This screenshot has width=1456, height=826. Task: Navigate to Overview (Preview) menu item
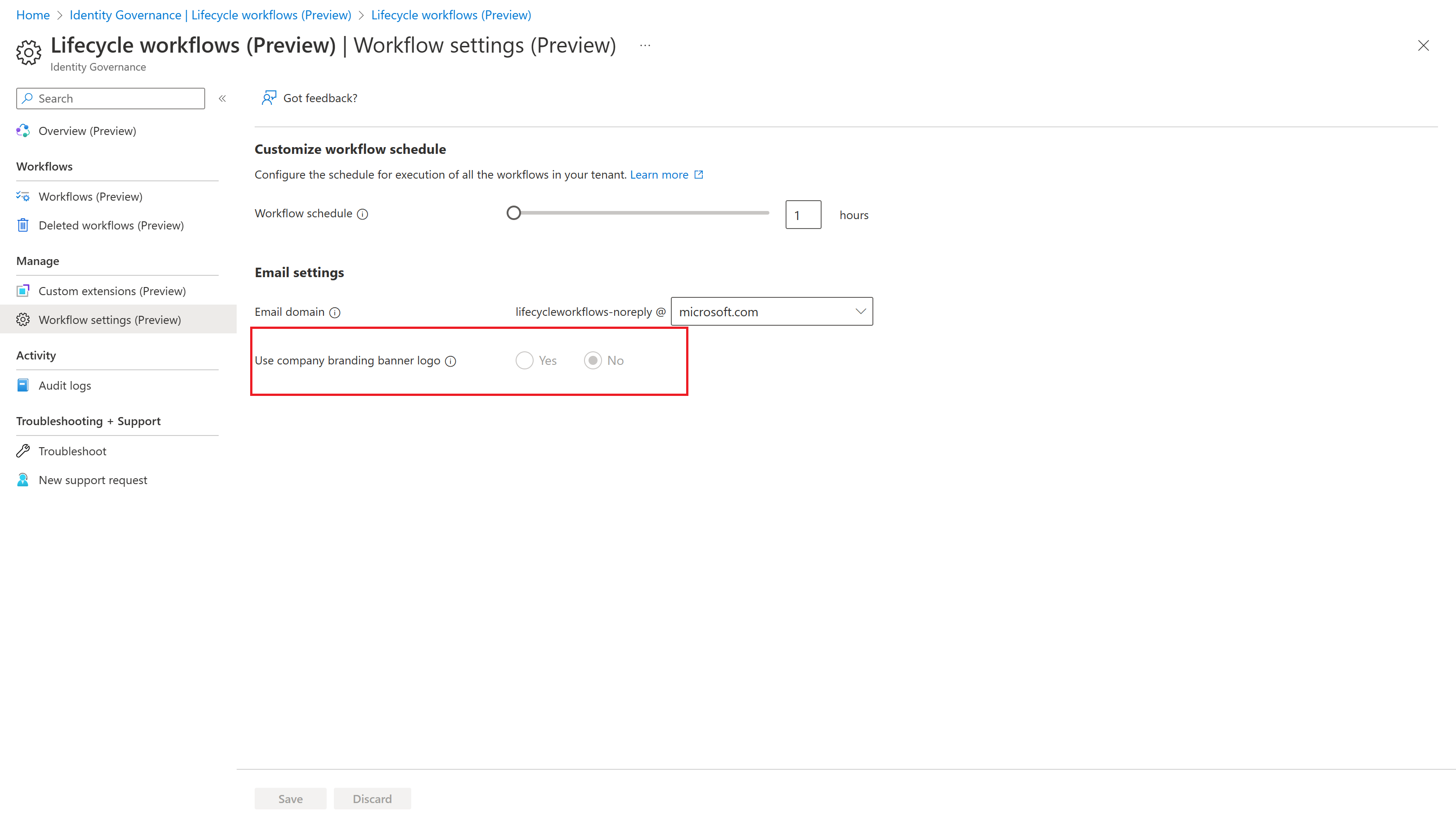pos(87,130)
